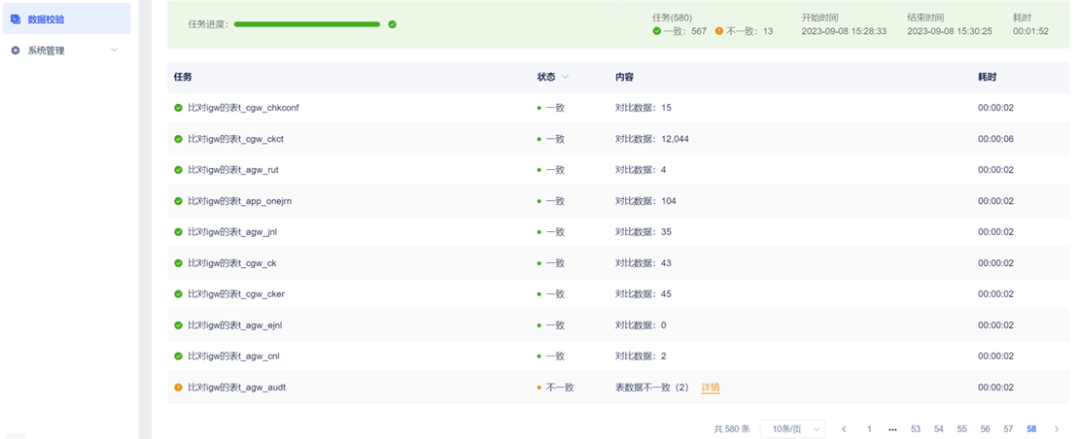This screenshot has height=439, width=1080.
Task: Click 共 580 条 total count
Action: point(731,429)
